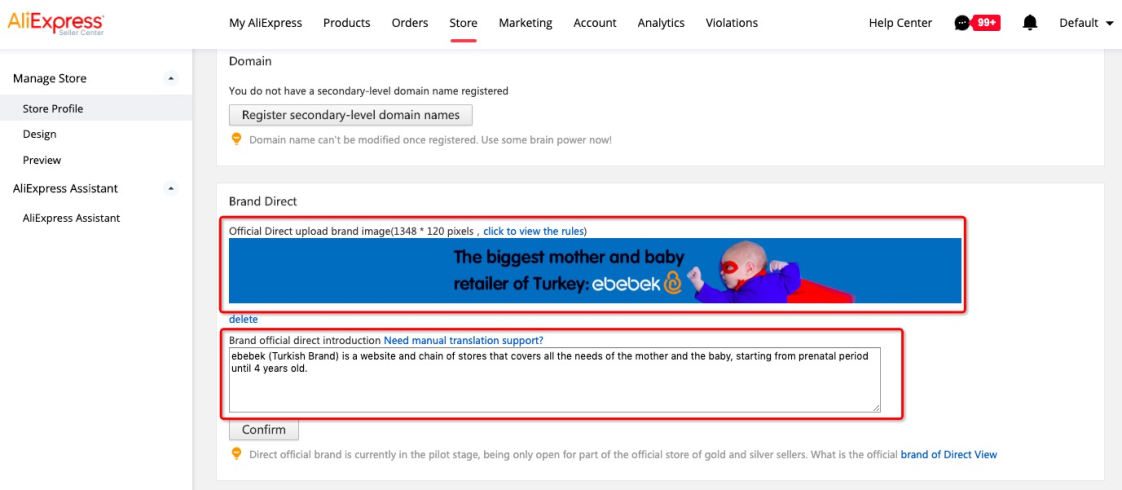Open the My AliExpress menu
The image size is (1122, 490).
point(265,23)
